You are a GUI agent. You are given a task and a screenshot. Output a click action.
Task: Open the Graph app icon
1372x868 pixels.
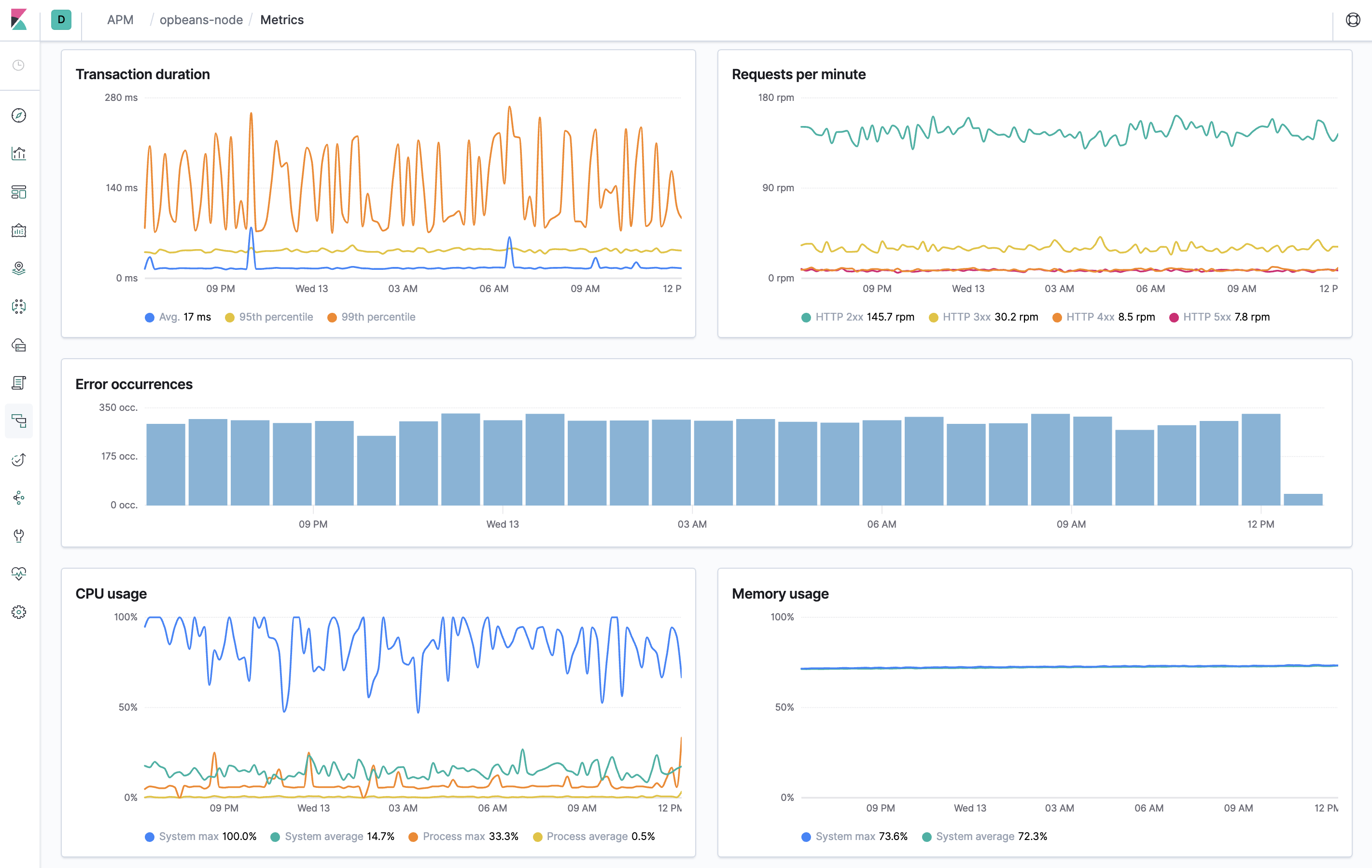click(19, 498)
